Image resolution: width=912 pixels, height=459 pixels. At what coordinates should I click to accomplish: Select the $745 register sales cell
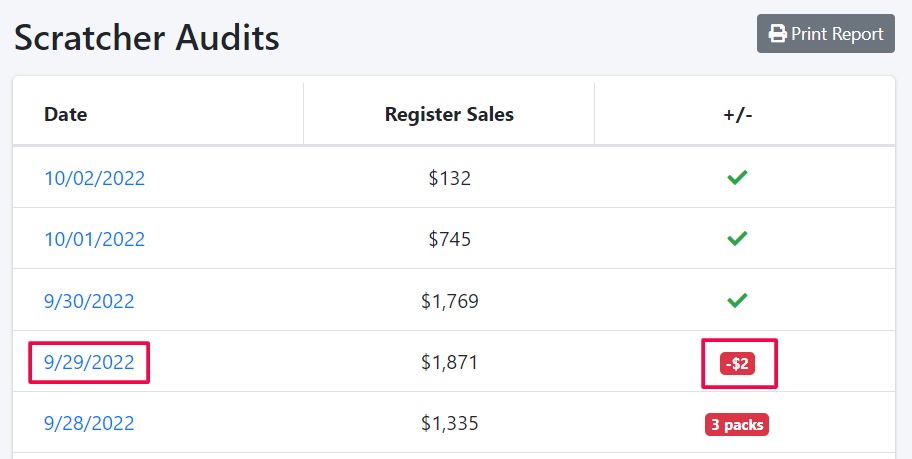coord(450,239)
